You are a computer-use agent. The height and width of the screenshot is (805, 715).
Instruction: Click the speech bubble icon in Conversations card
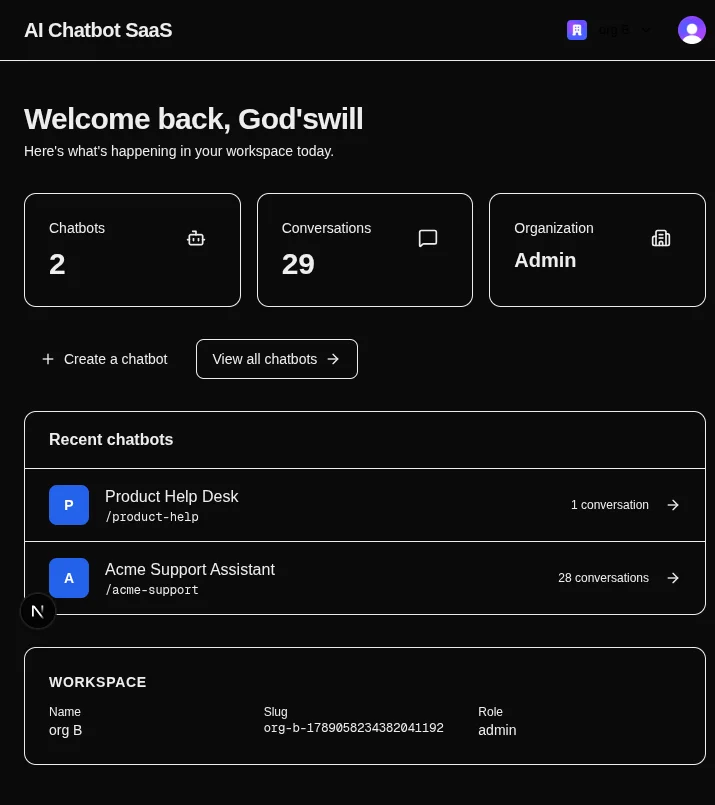[x=428, y=238]
